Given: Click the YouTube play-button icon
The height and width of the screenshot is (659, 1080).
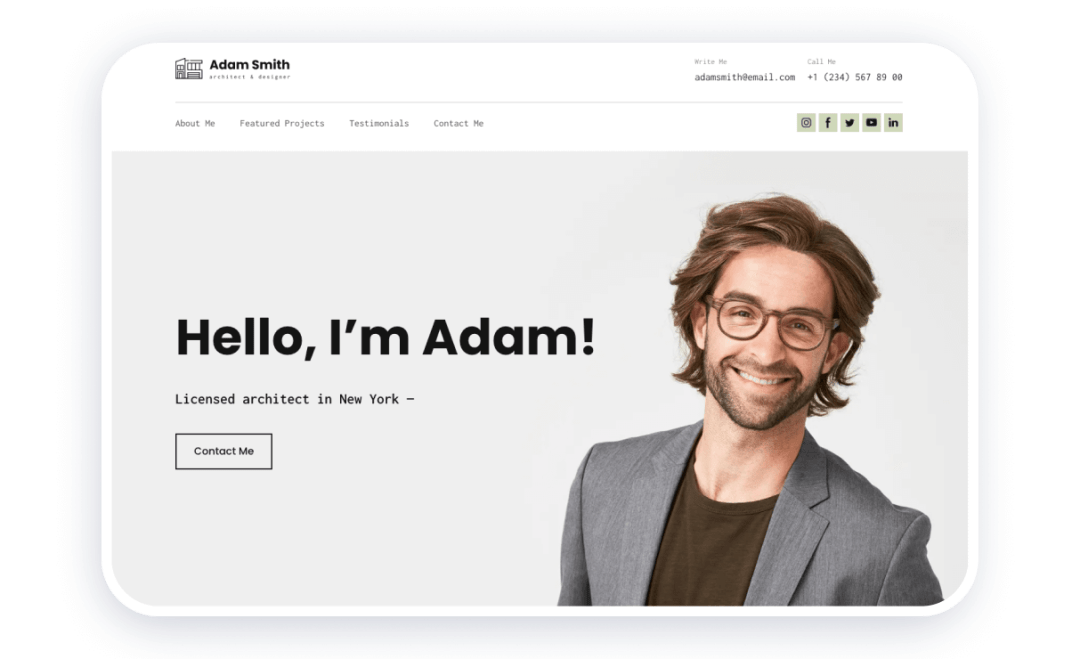Looking at the screenshot, I should click(x=871, y=122).
